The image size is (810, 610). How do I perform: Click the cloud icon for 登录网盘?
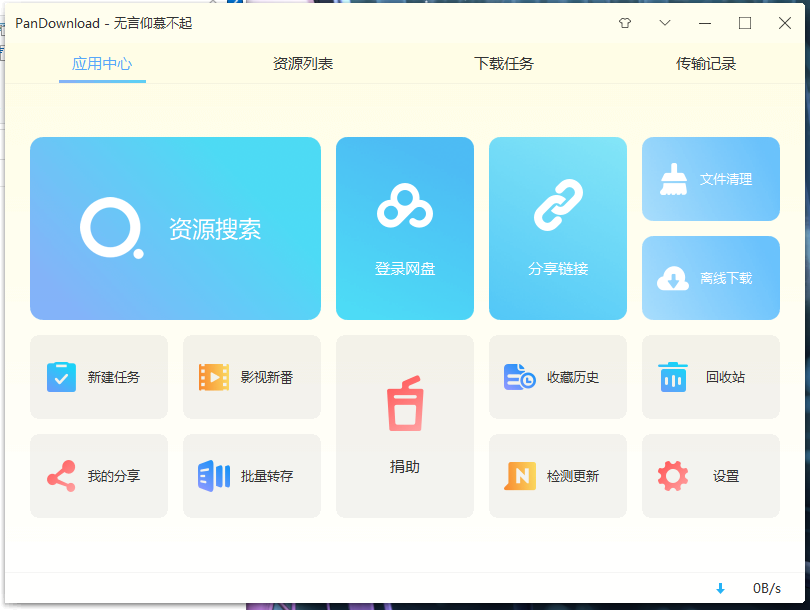pos(405,206)
